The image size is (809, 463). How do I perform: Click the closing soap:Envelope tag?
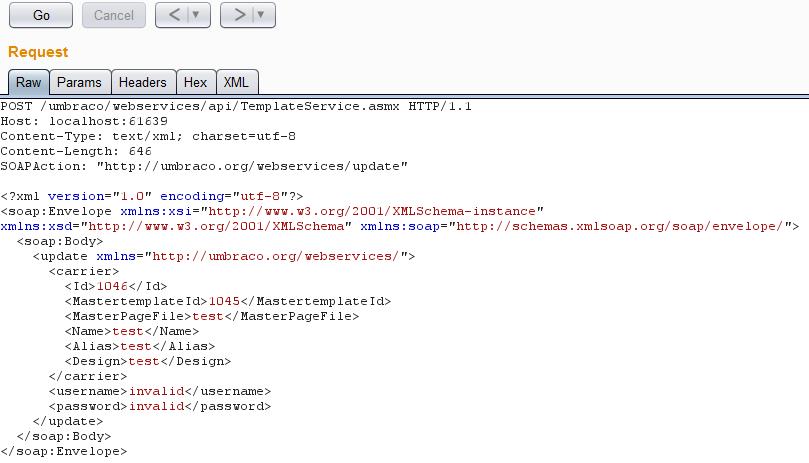pyautogui.click(x=64, y=451)
